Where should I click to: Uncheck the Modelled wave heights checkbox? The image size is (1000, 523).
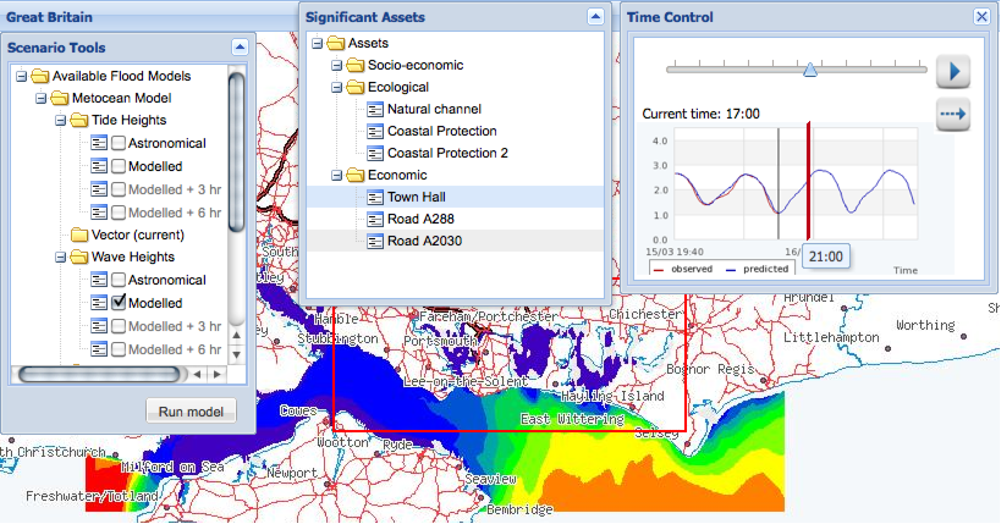(x=118, y=303)
